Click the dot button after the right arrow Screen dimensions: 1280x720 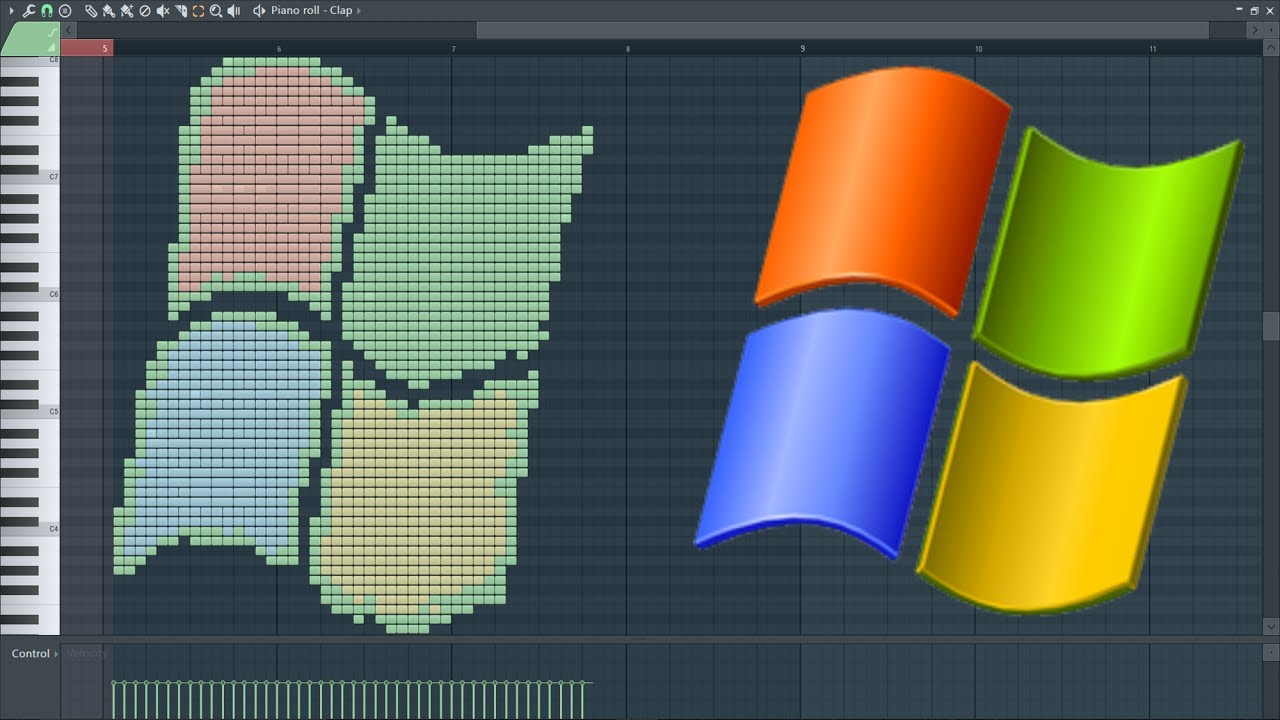(x=1271, y=30)
